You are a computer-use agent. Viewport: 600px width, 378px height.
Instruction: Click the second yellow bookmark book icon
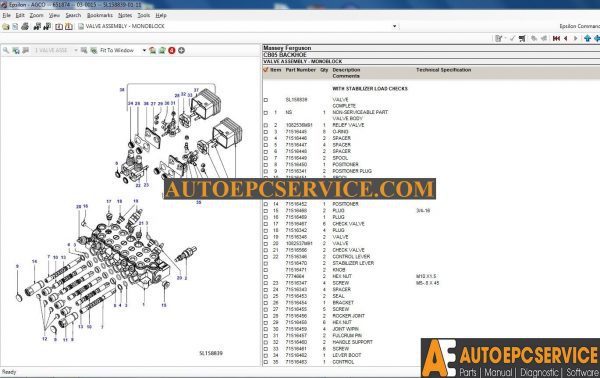pos(68,26)
